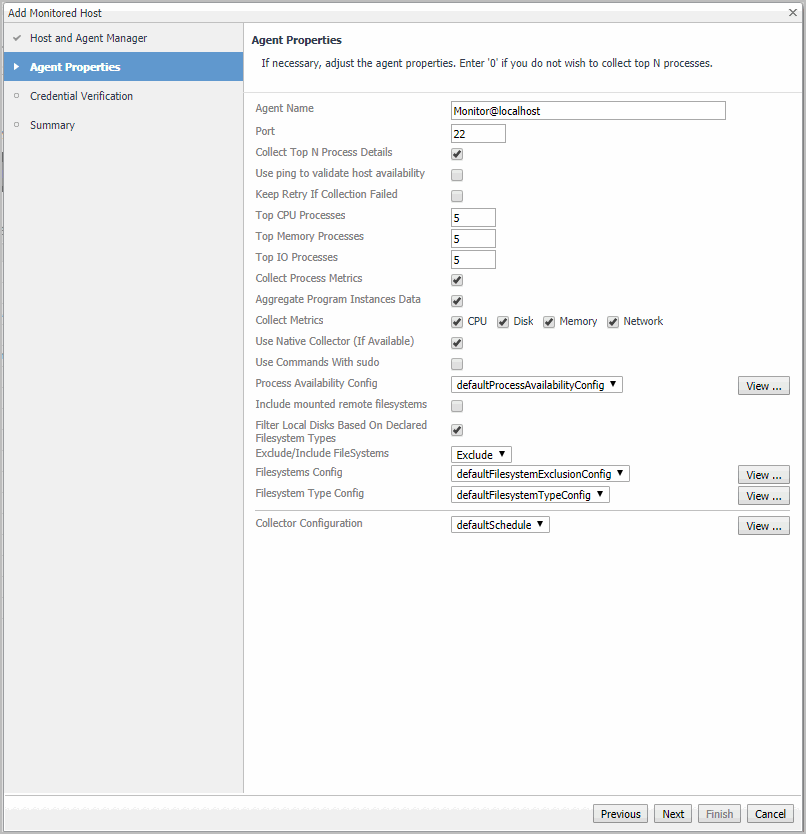Go back with the Previous button

620,814
